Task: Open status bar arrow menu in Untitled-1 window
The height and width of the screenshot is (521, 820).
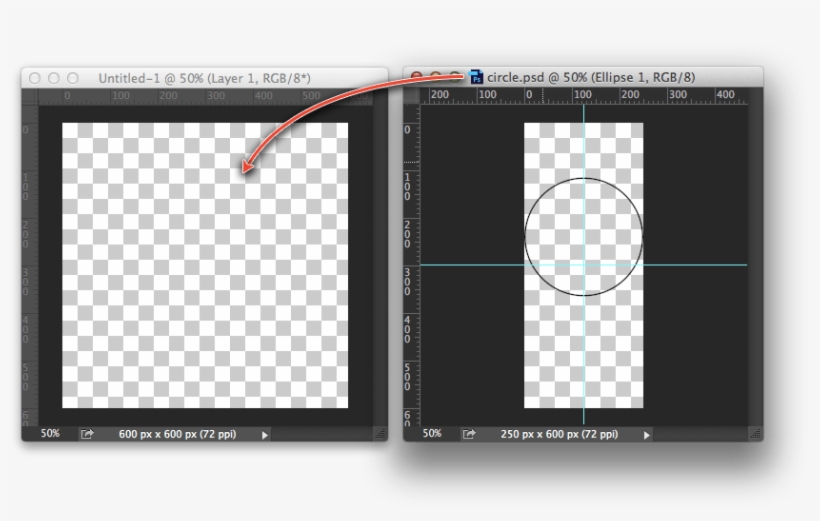Action: click(265, 435)
